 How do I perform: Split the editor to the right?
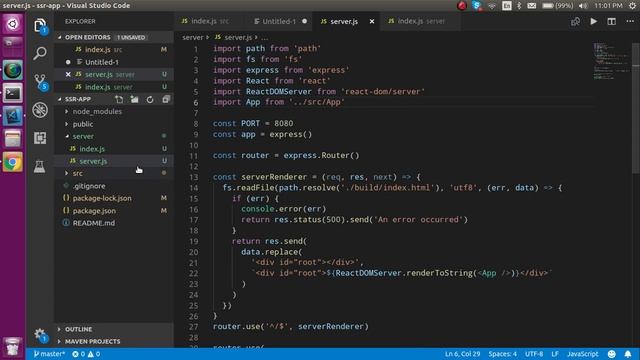[x=611, y=21]
